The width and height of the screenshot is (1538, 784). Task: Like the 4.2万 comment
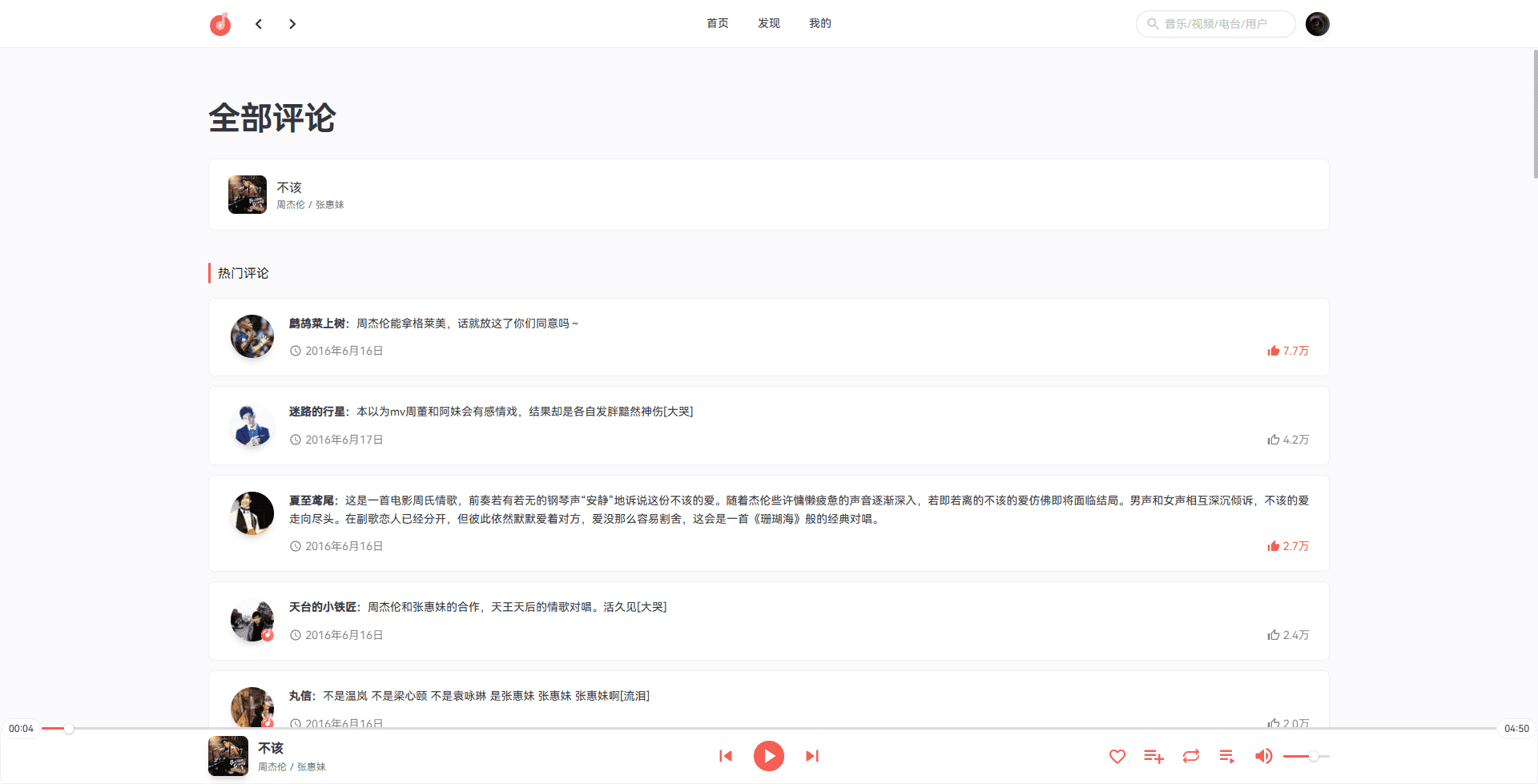pos(1288,440)
